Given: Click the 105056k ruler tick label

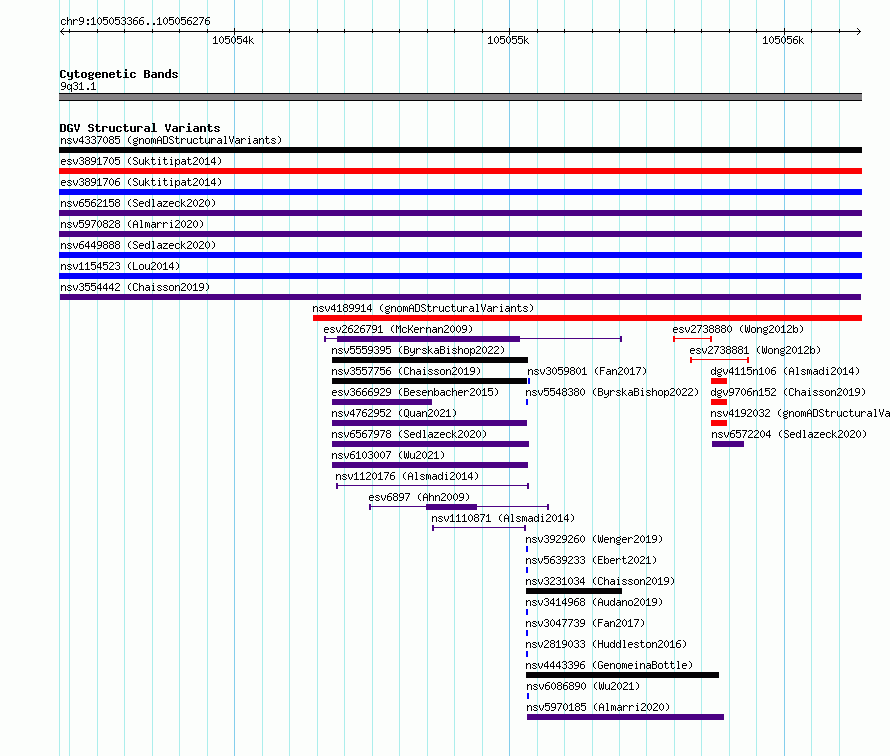Looking at the screenshot, I should tap(783, 40).
